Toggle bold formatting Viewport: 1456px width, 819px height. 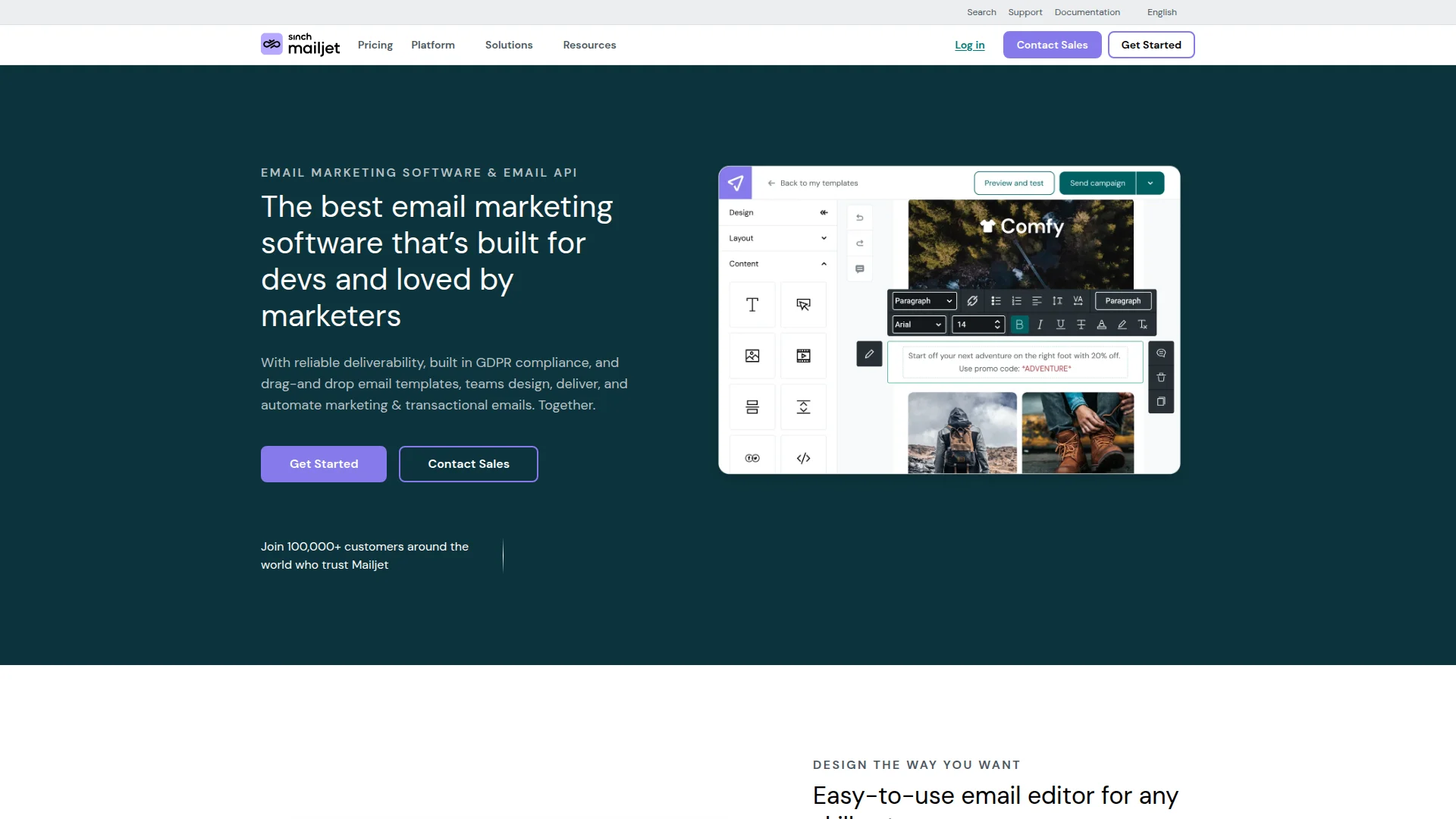1019,324
